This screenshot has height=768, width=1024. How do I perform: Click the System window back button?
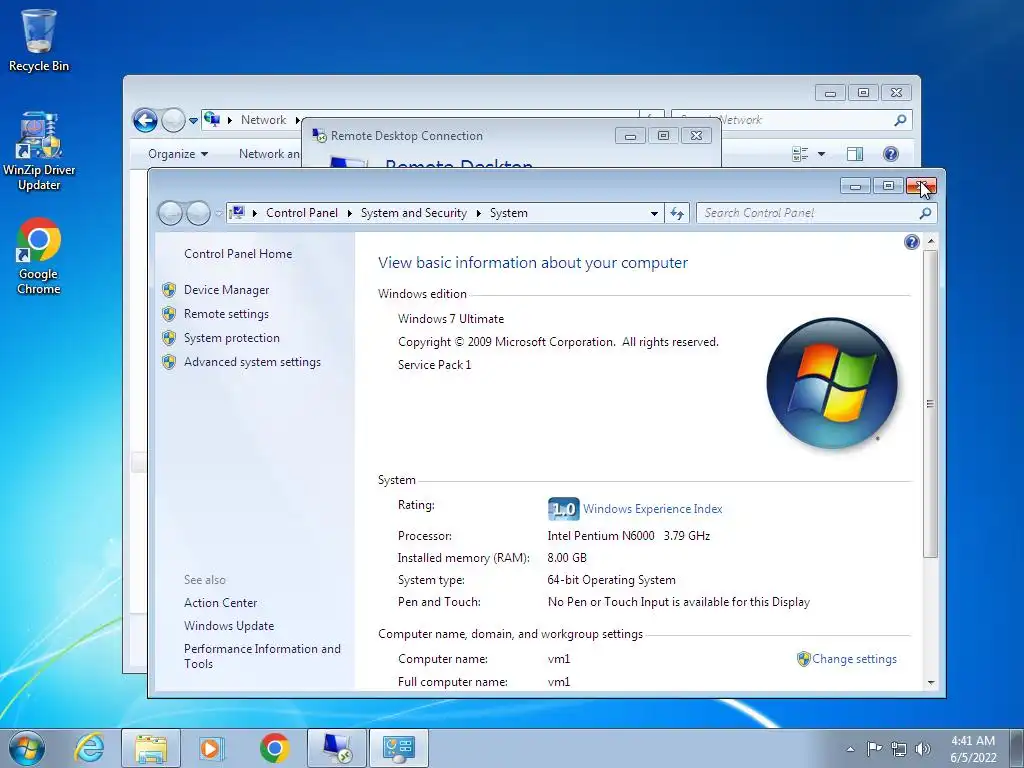tap(170, 213)
